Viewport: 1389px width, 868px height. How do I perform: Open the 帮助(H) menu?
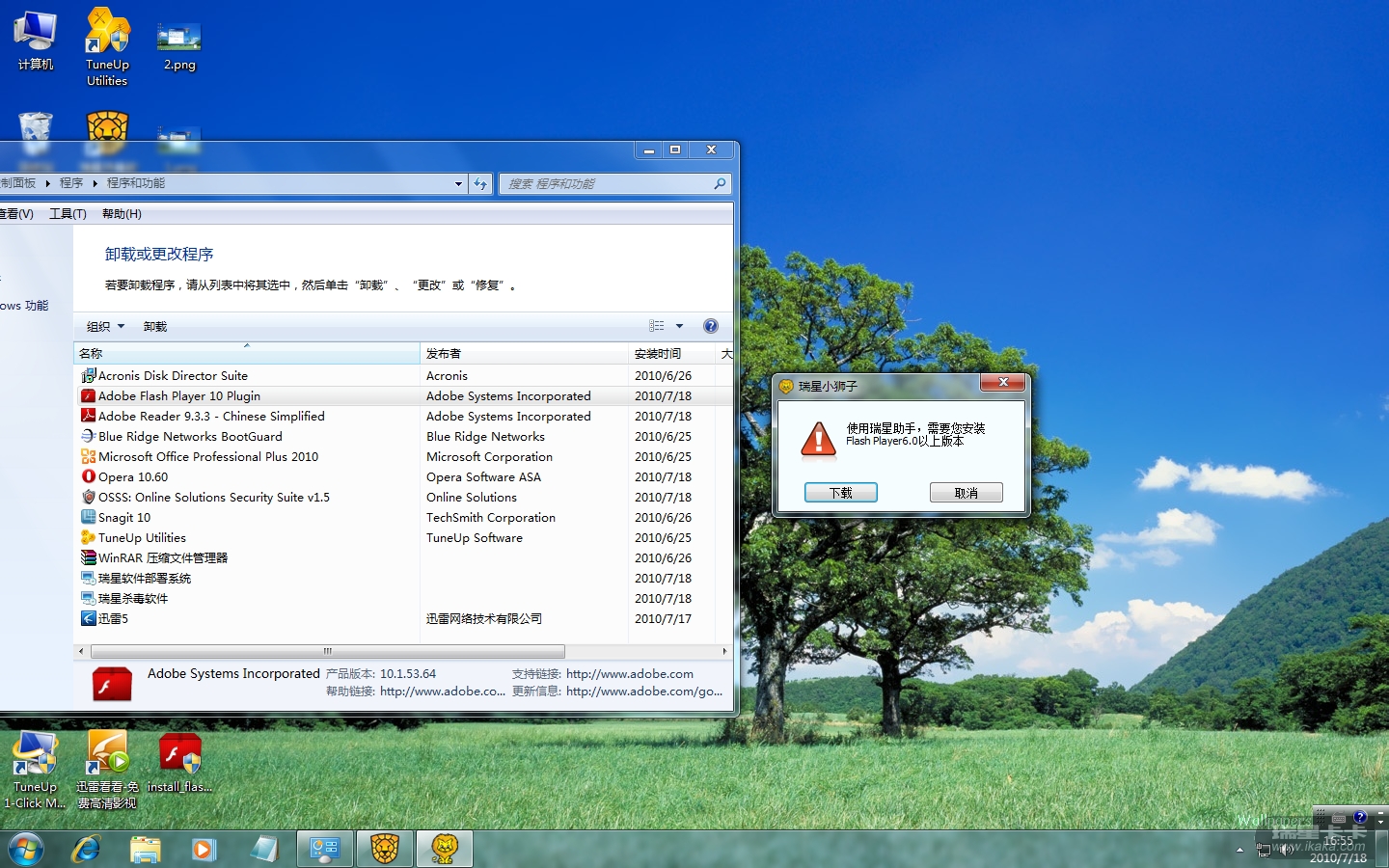[x=122, y=214]
